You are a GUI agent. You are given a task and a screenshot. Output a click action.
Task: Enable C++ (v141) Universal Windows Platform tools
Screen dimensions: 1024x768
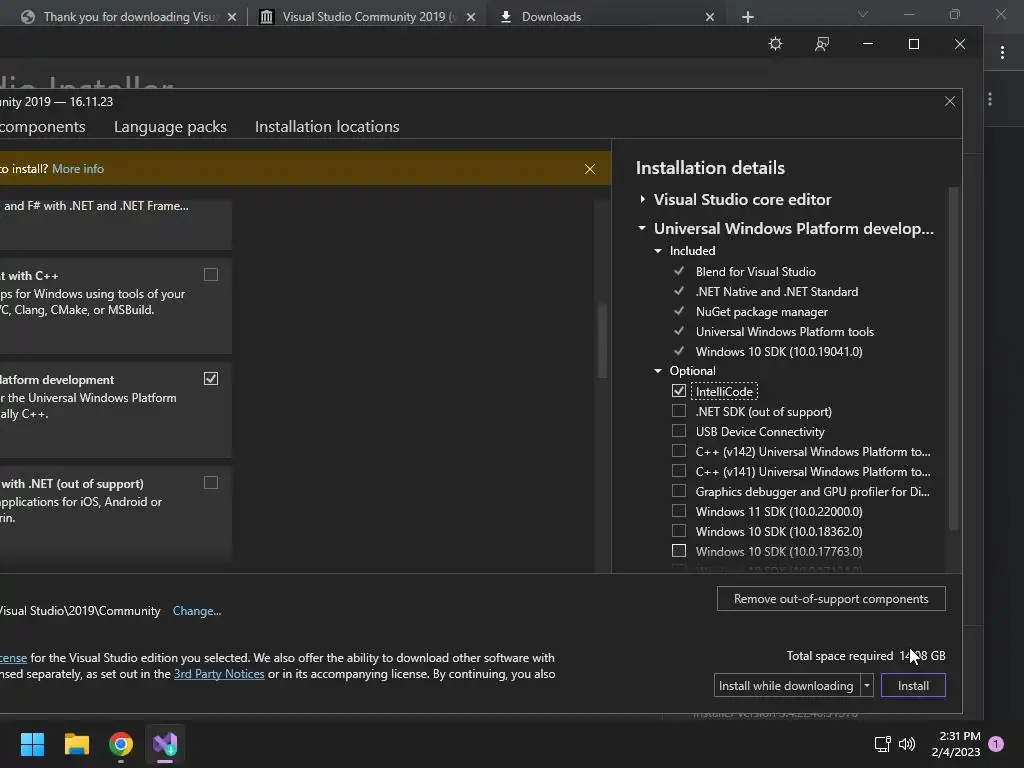679,471
